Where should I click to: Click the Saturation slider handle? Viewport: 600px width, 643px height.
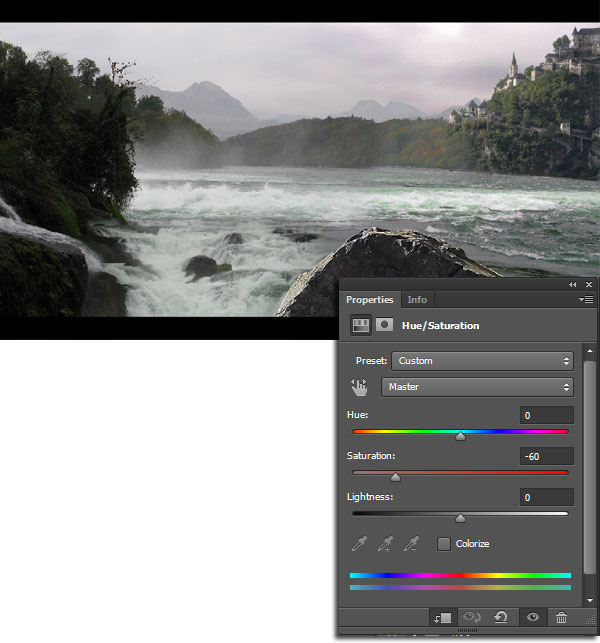pyautogui.click(x=395, y=477)
